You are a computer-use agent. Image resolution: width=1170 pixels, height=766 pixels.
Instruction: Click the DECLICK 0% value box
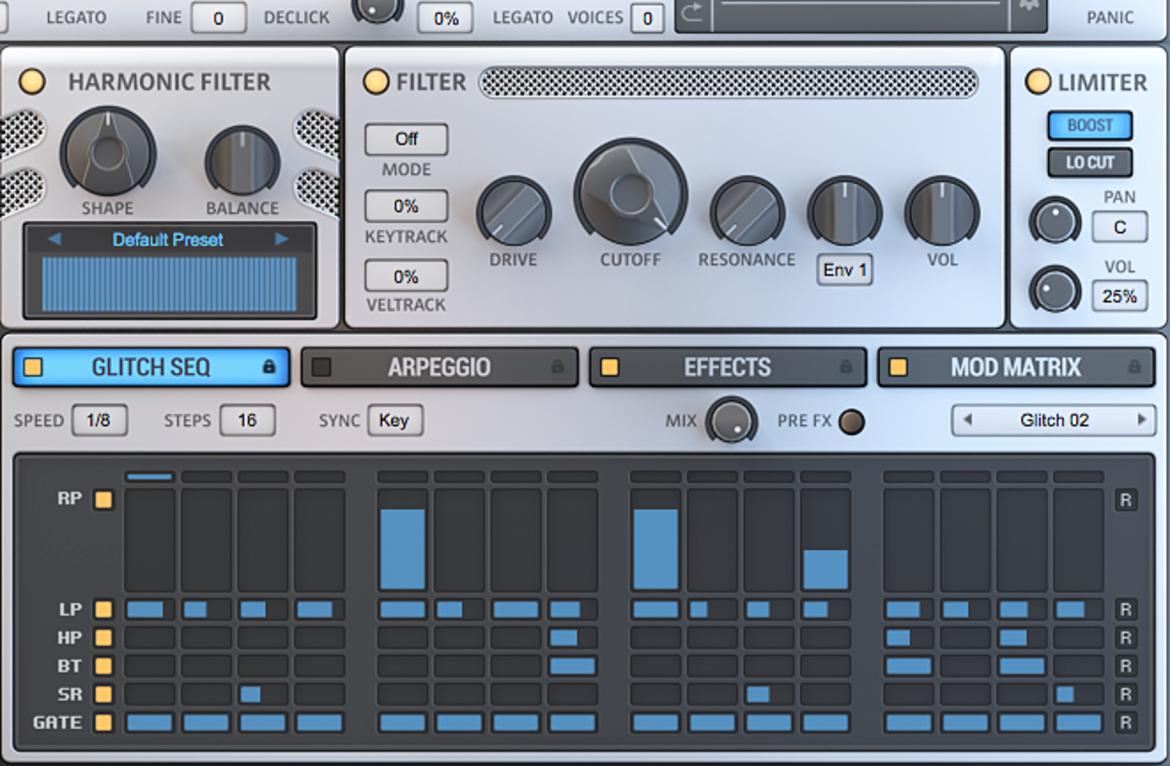tap(445, 18)
